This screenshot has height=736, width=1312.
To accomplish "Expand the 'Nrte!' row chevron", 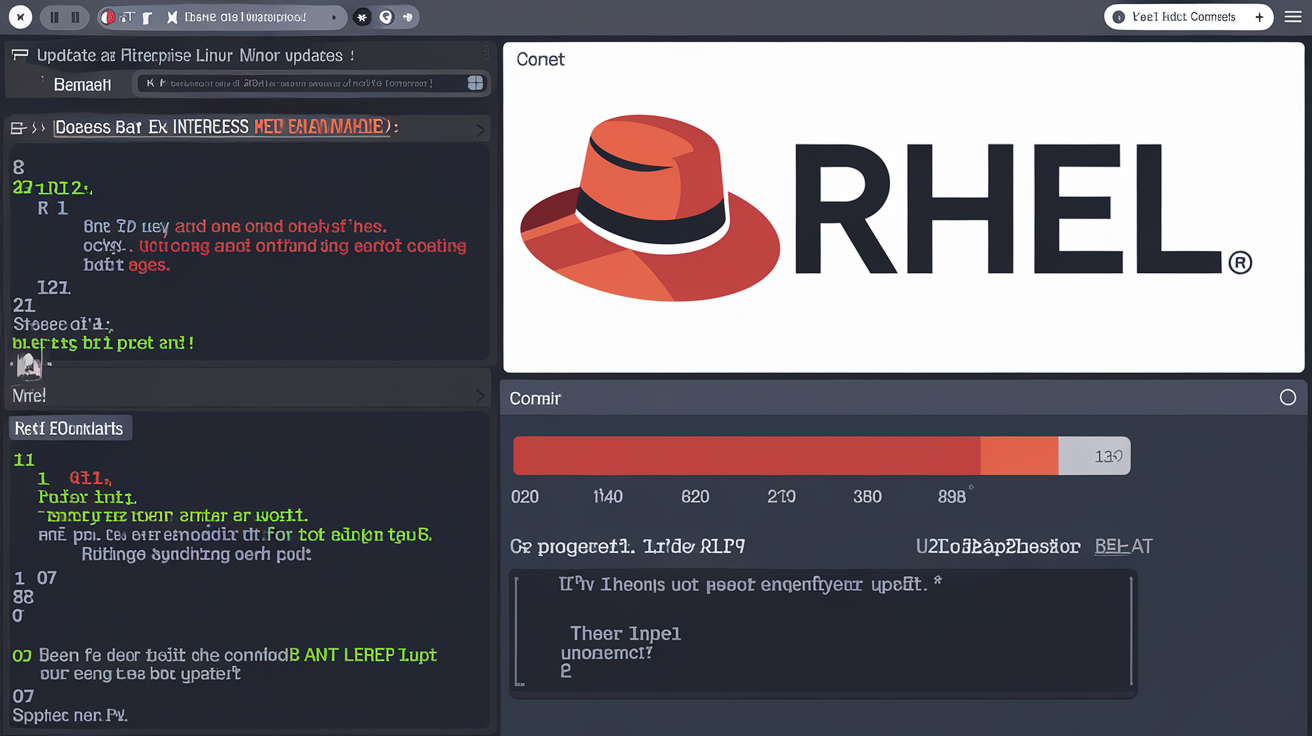I will 479,396.
